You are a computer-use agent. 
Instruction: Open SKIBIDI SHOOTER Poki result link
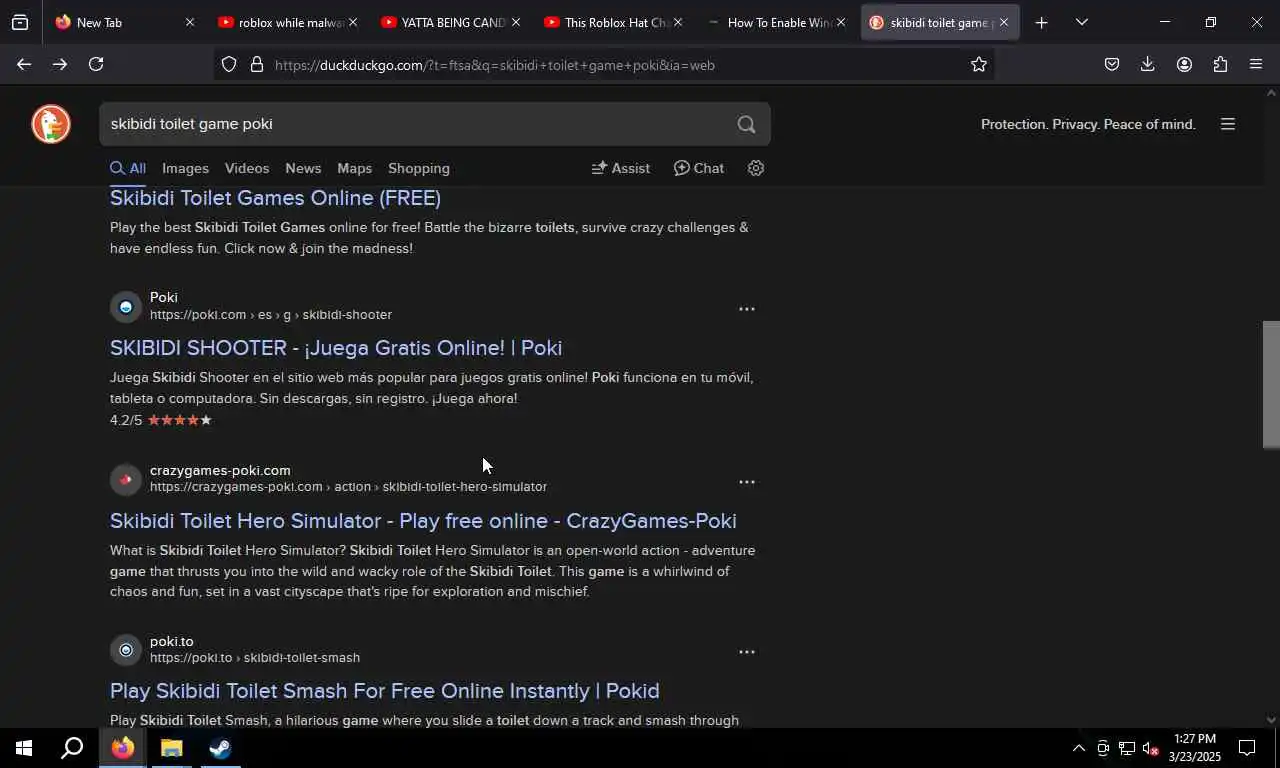(336, 347)
